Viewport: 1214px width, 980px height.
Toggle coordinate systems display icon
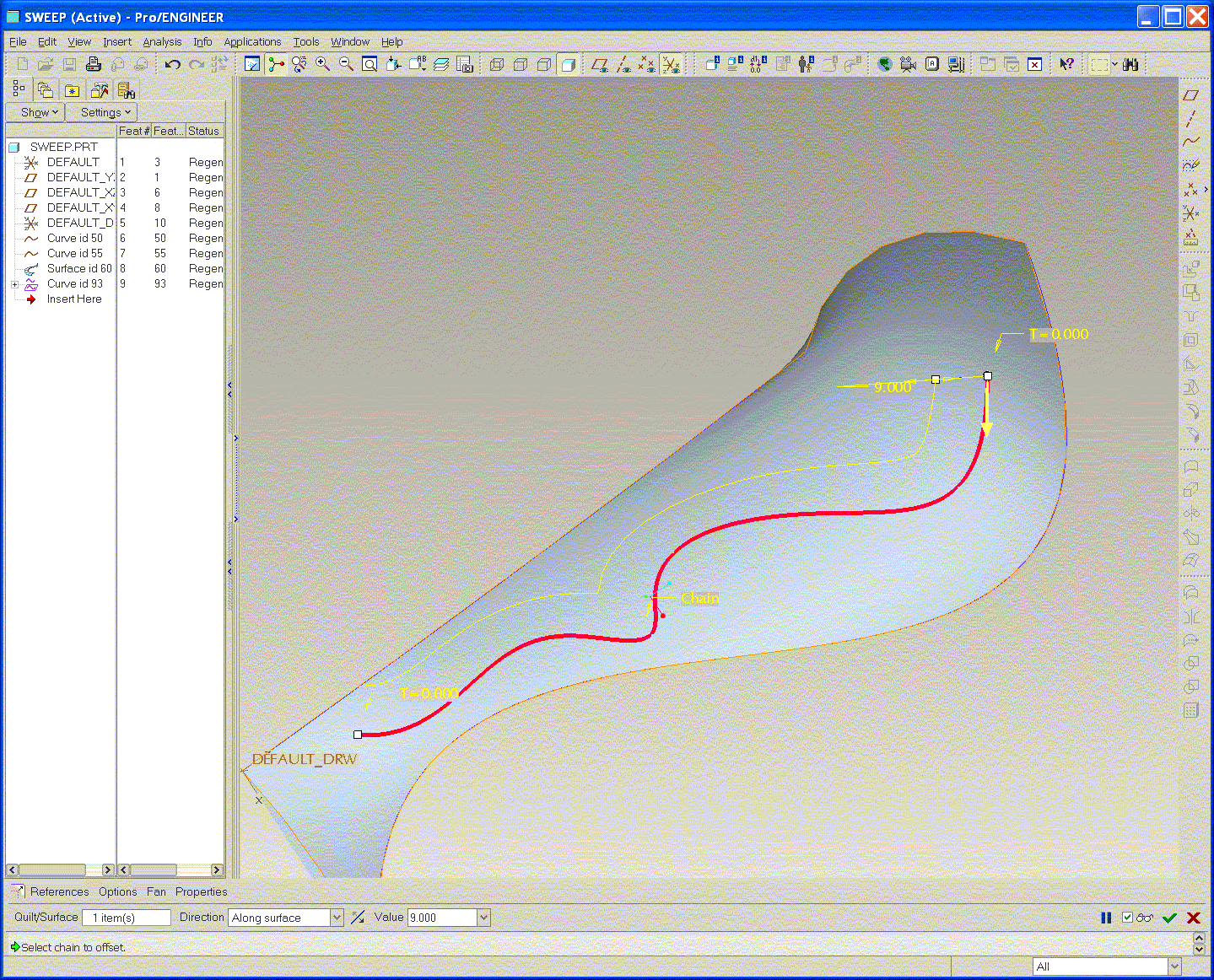671,64
